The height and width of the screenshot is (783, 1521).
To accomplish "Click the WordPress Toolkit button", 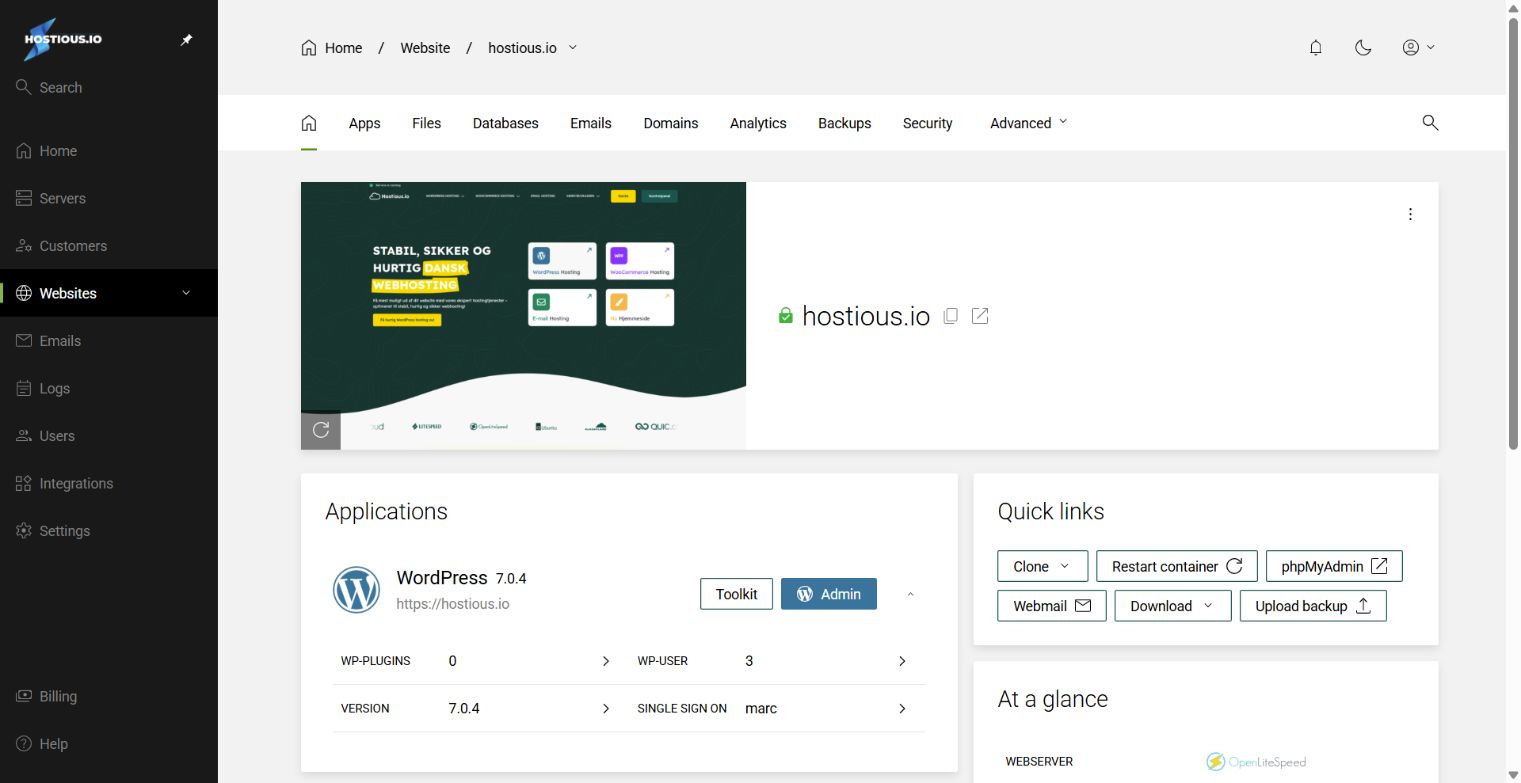I will click(x=736, y=594).
